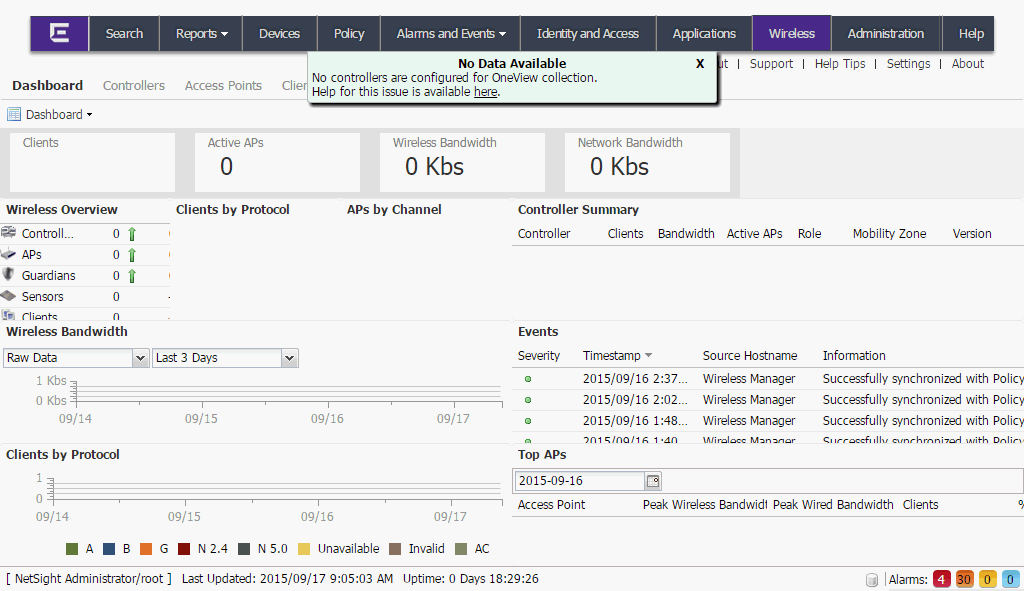Click the 'here' help link in popup
1024x591 pixels.
tap(485, 92)
